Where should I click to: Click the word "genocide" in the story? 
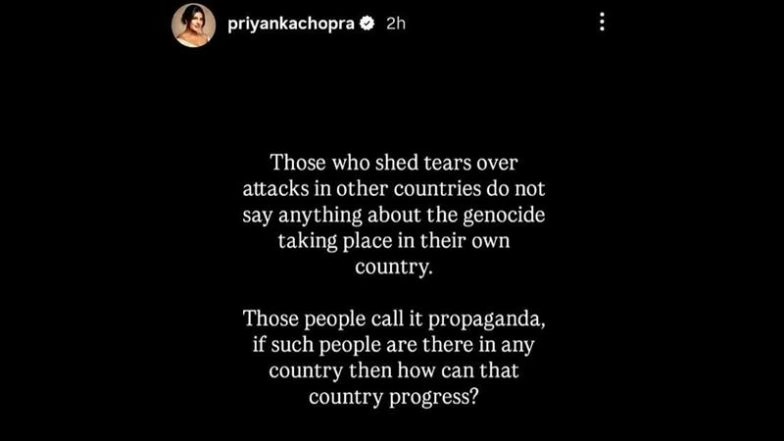pos(504,216)
